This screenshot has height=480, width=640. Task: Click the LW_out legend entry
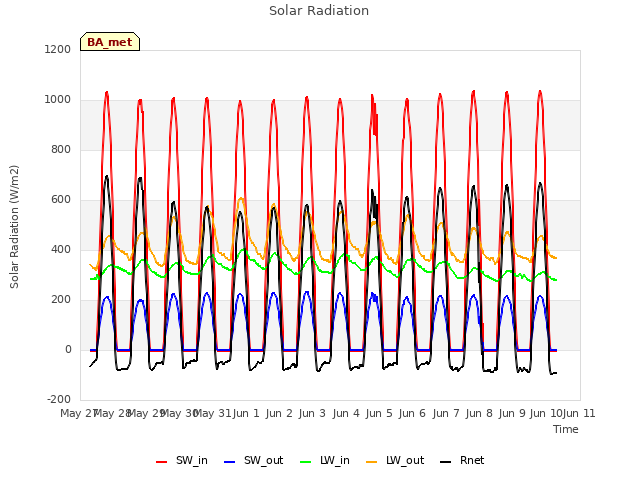click(x=395, y=461)
